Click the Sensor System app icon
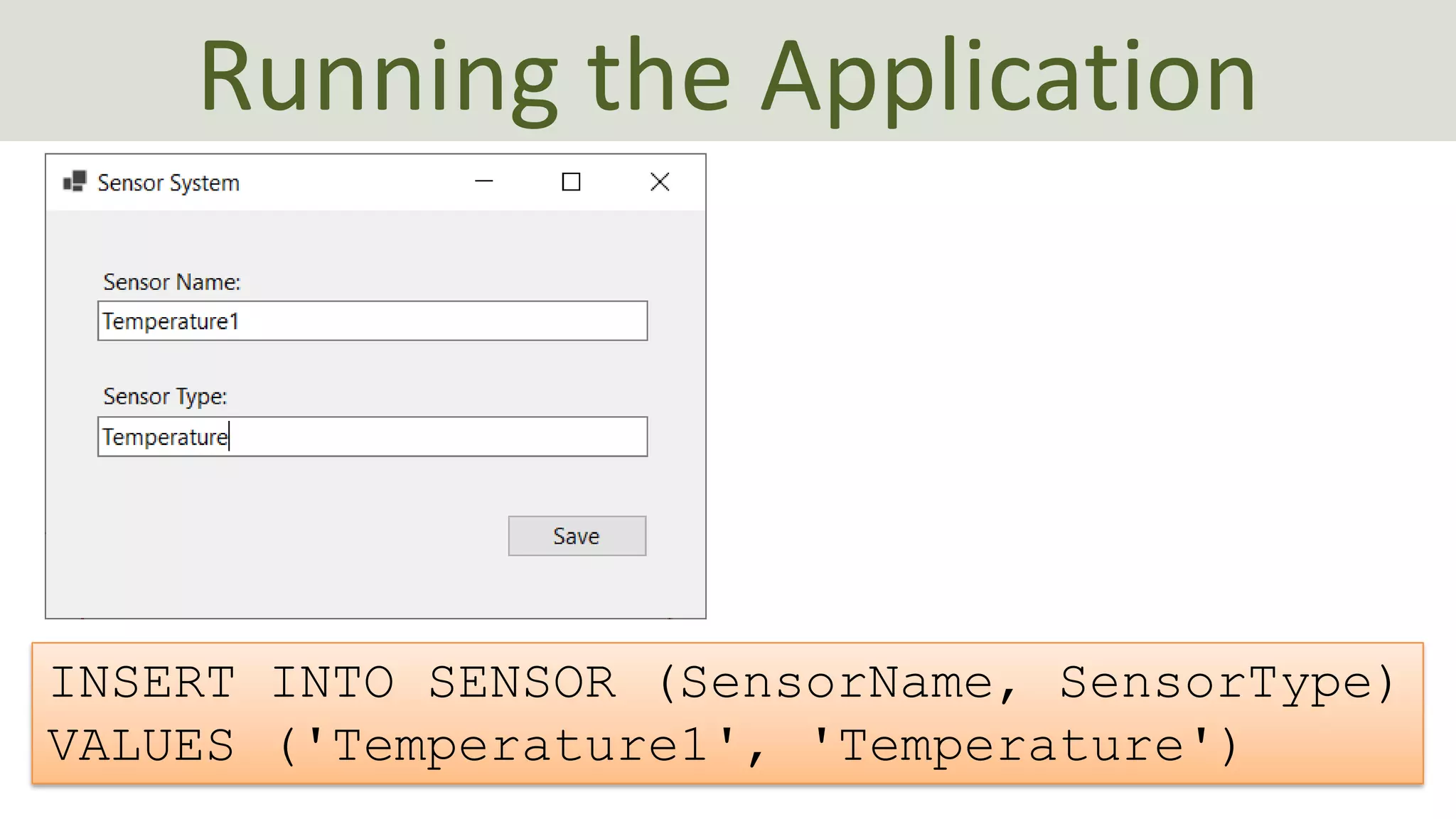The image size is (1456, 819). coord(75,182)
